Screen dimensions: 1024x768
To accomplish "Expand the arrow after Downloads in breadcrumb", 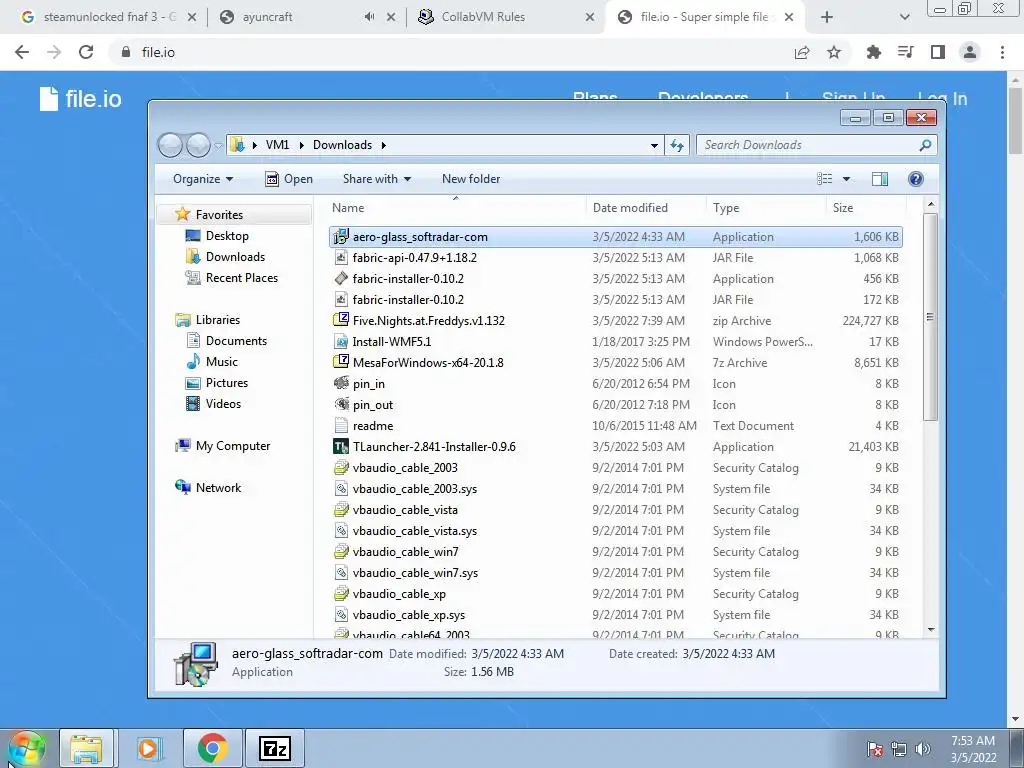I will 384,145.
